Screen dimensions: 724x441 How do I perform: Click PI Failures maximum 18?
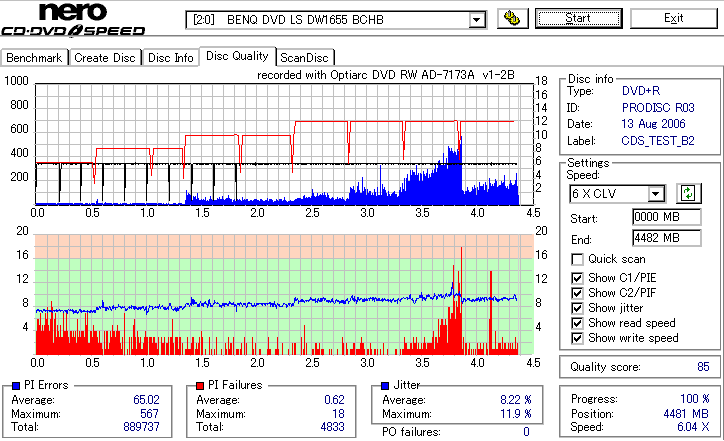coord(338,413)
